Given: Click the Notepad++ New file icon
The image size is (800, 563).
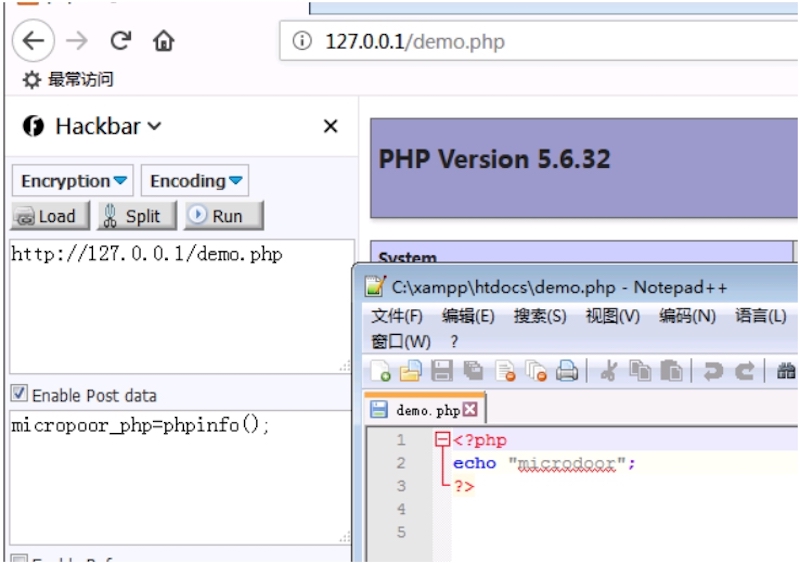Looking at the screenshot, I should tap(381, 372).
